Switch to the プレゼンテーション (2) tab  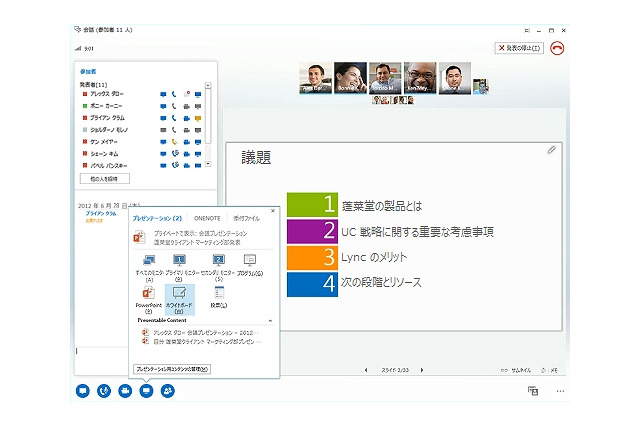pyautogui.click(x=157, y=218)
